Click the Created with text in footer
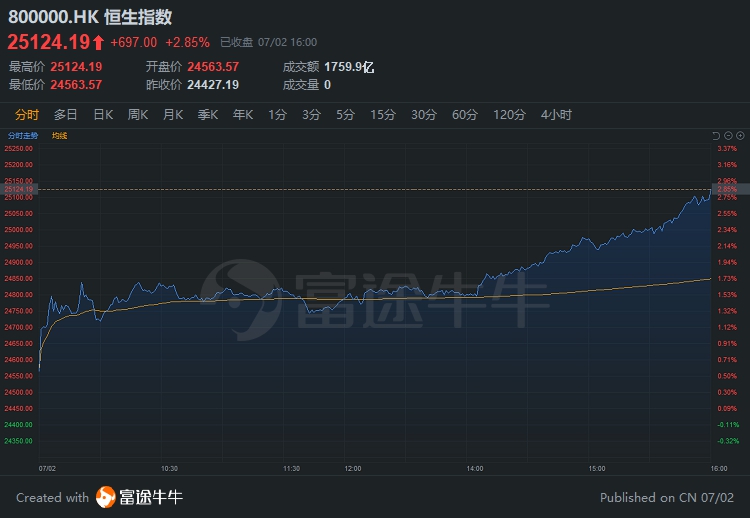Viewport: 750px width, 518px height. click(x=53, y=497)
